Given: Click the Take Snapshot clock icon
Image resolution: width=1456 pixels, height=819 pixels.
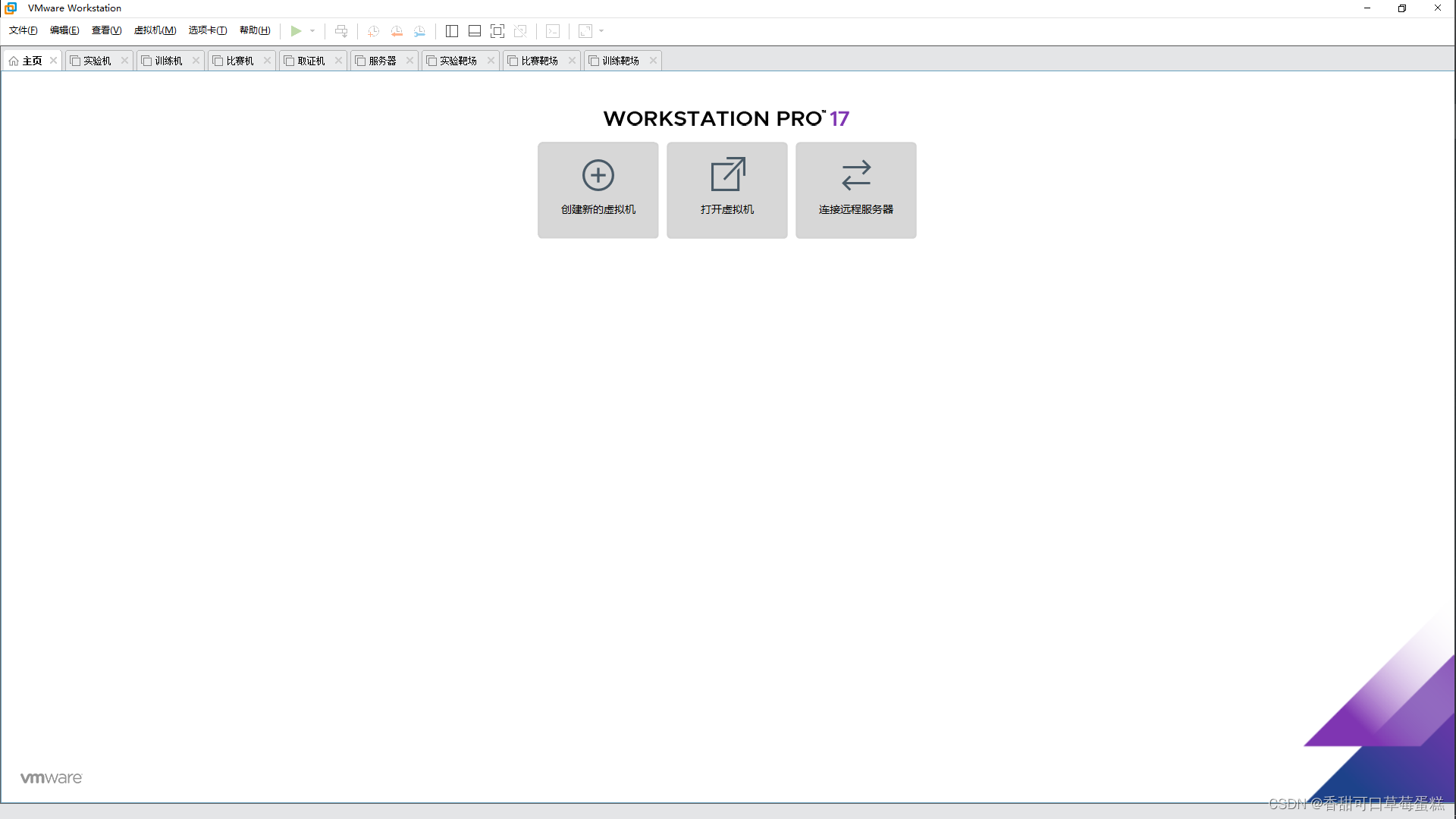Looking at the screenshot, I should [x=373, y=31].
